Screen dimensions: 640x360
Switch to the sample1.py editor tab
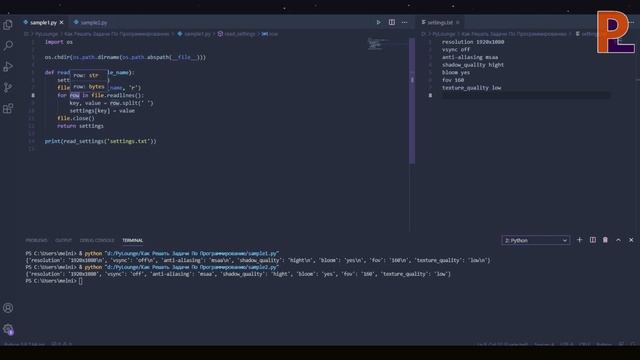click(43, 22)
